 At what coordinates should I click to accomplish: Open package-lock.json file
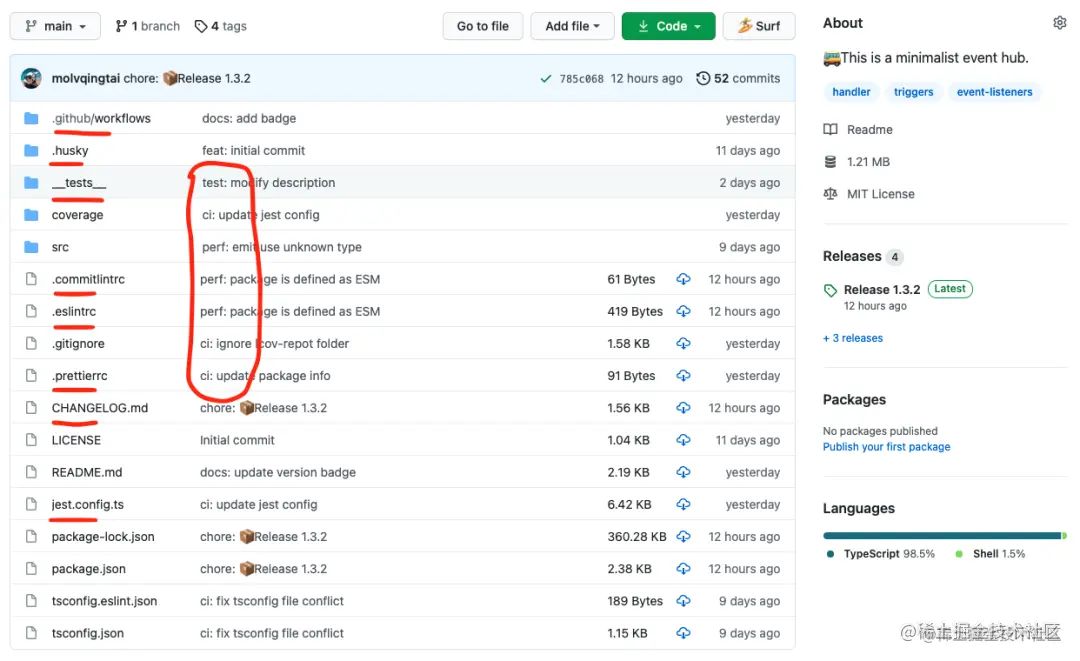[x=103, y=537]
